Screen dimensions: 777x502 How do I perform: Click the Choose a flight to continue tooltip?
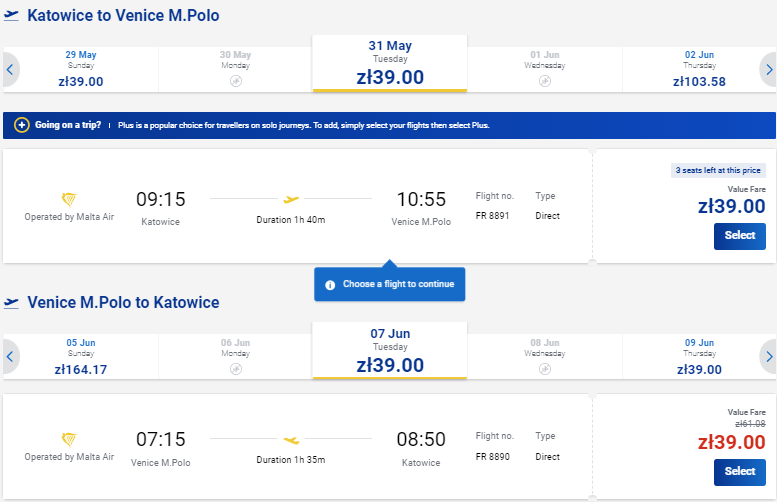click(389, 284)
